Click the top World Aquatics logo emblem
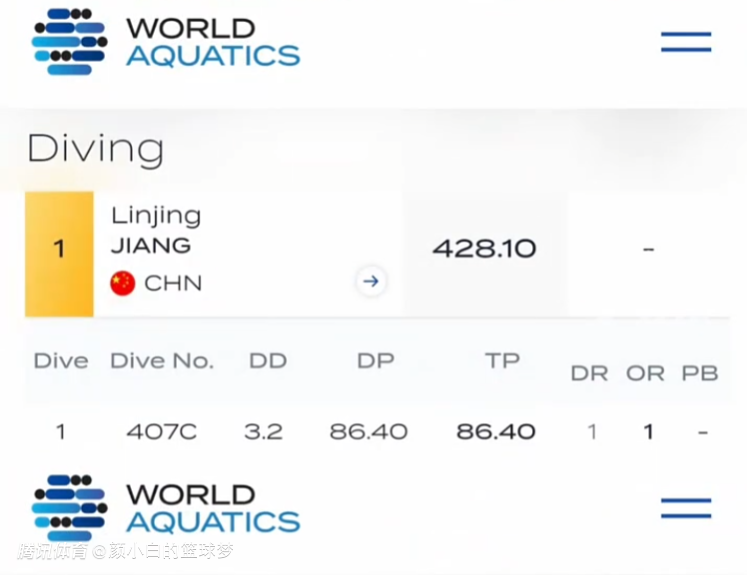The image size is (747, 575). 69,42
